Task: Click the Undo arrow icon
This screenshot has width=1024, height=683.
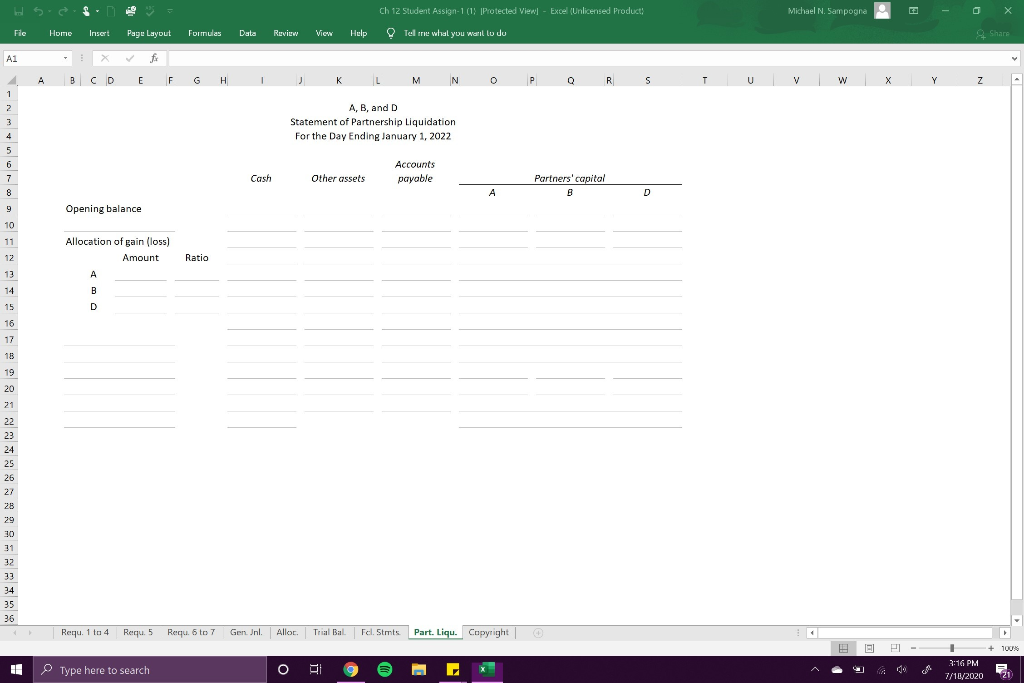Action: point(38,11)
